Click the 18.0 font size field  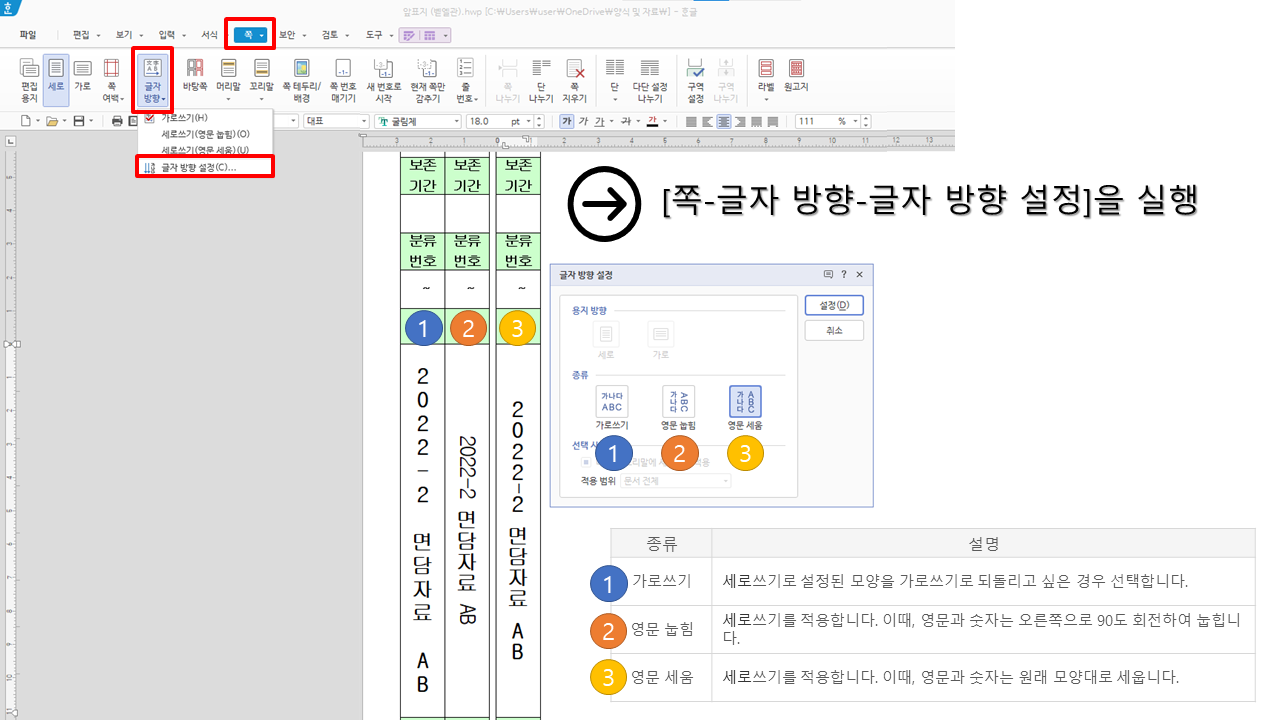pyautogui.click(x=489, y=121)
